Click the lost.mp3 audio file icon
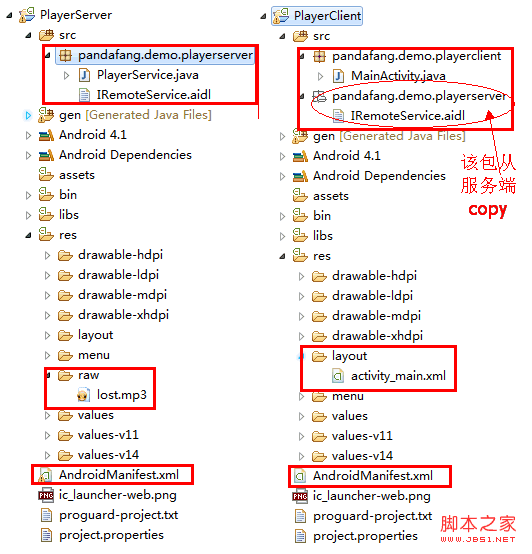 point(83,395)
